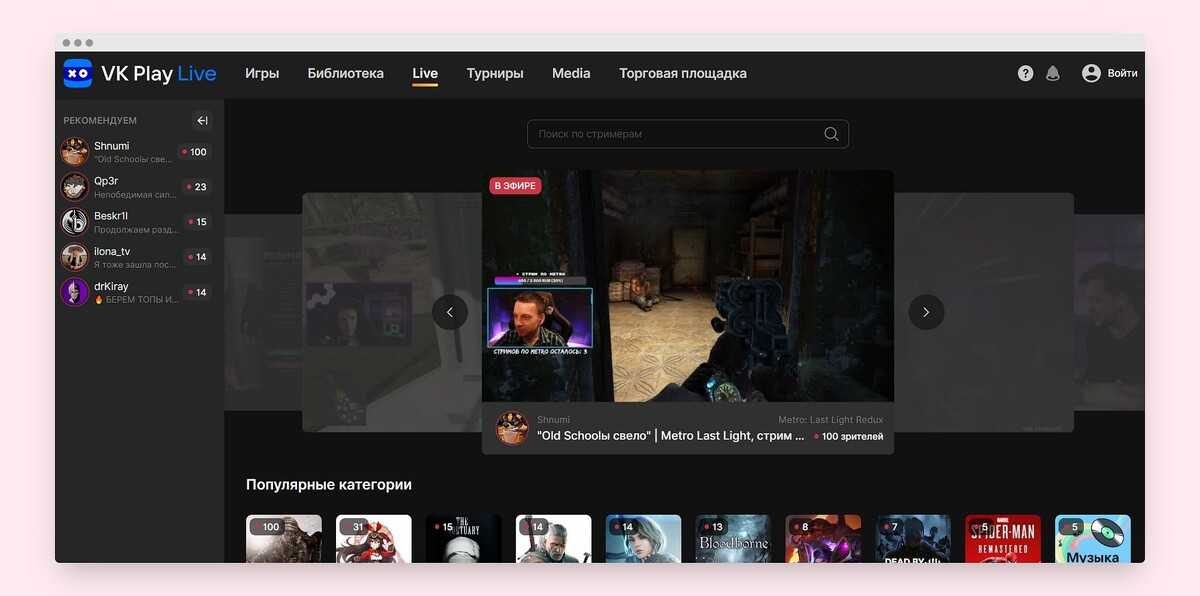This screenshot has width=1200, height=596.
Task: Open the Игры menu item
Action: [x=262, y=73]
